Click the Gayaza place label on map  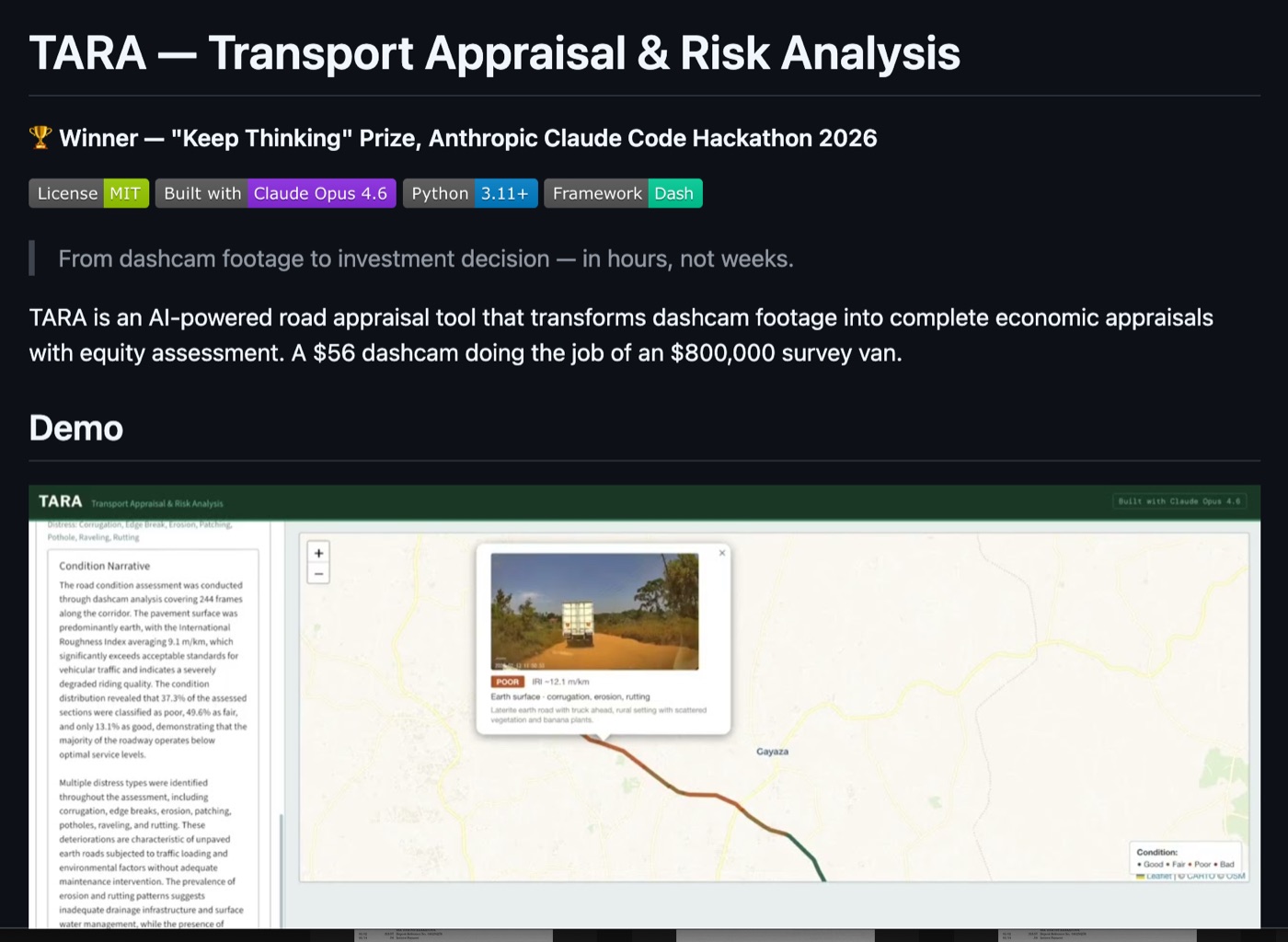[772, 752]
